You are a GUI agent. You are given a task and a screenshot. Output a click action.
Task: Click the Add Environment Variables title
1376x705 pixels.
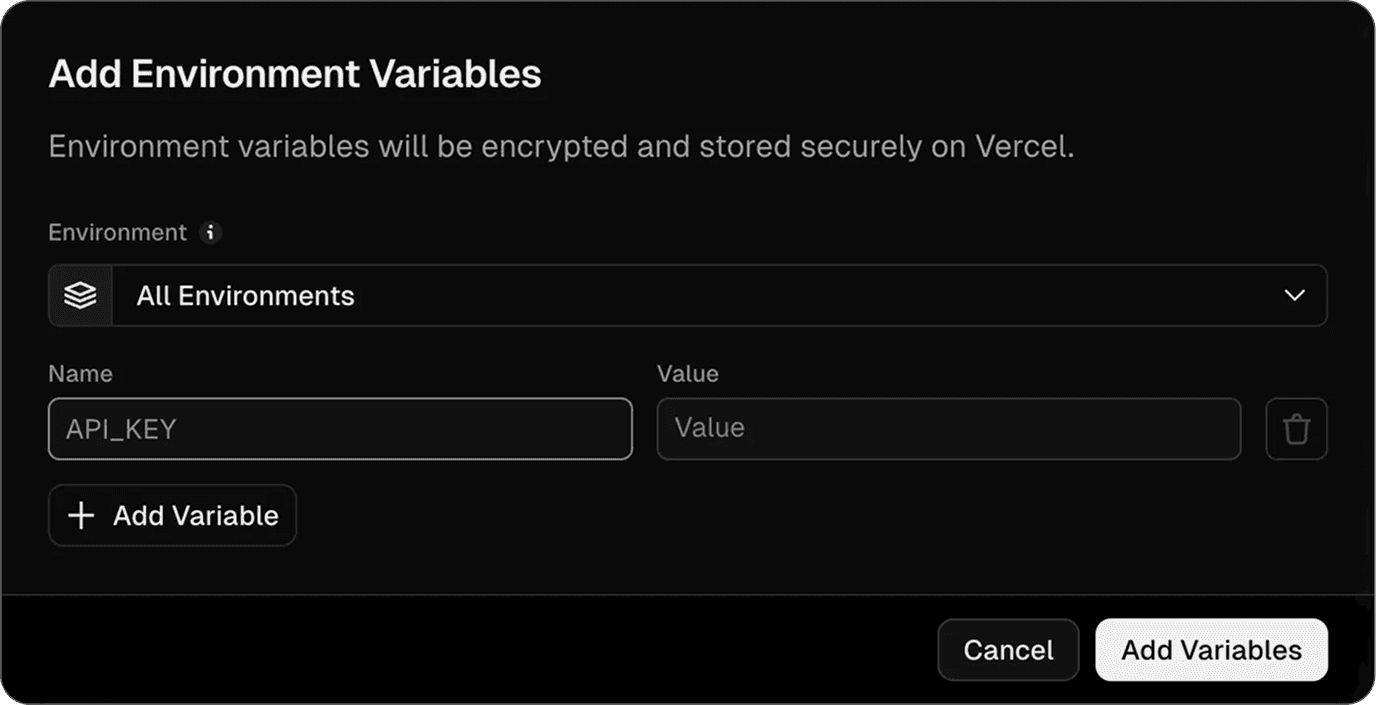point(294,73)
